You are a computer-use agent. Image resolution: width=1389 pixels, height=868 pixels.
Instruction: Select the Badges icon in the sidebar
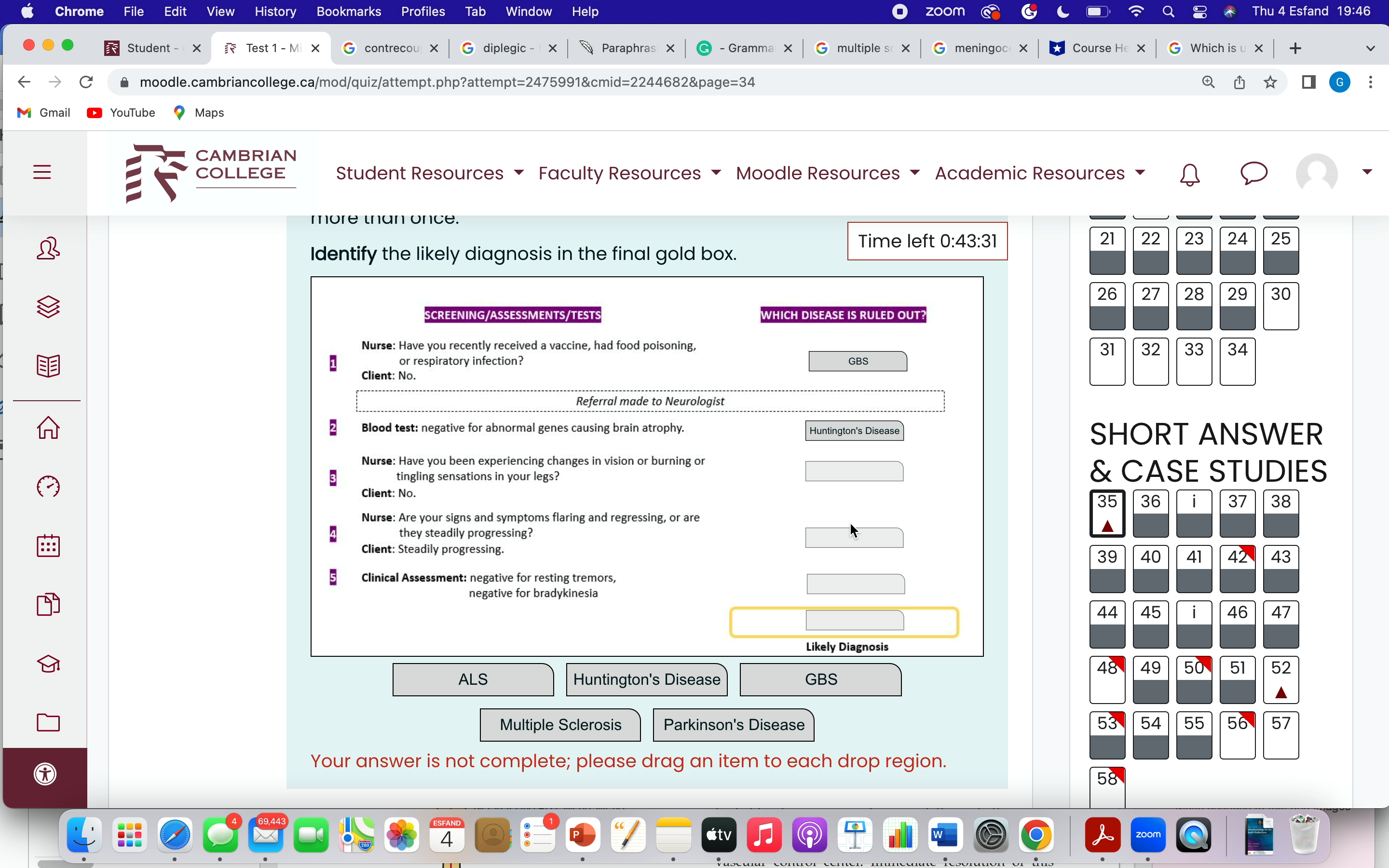48,306
